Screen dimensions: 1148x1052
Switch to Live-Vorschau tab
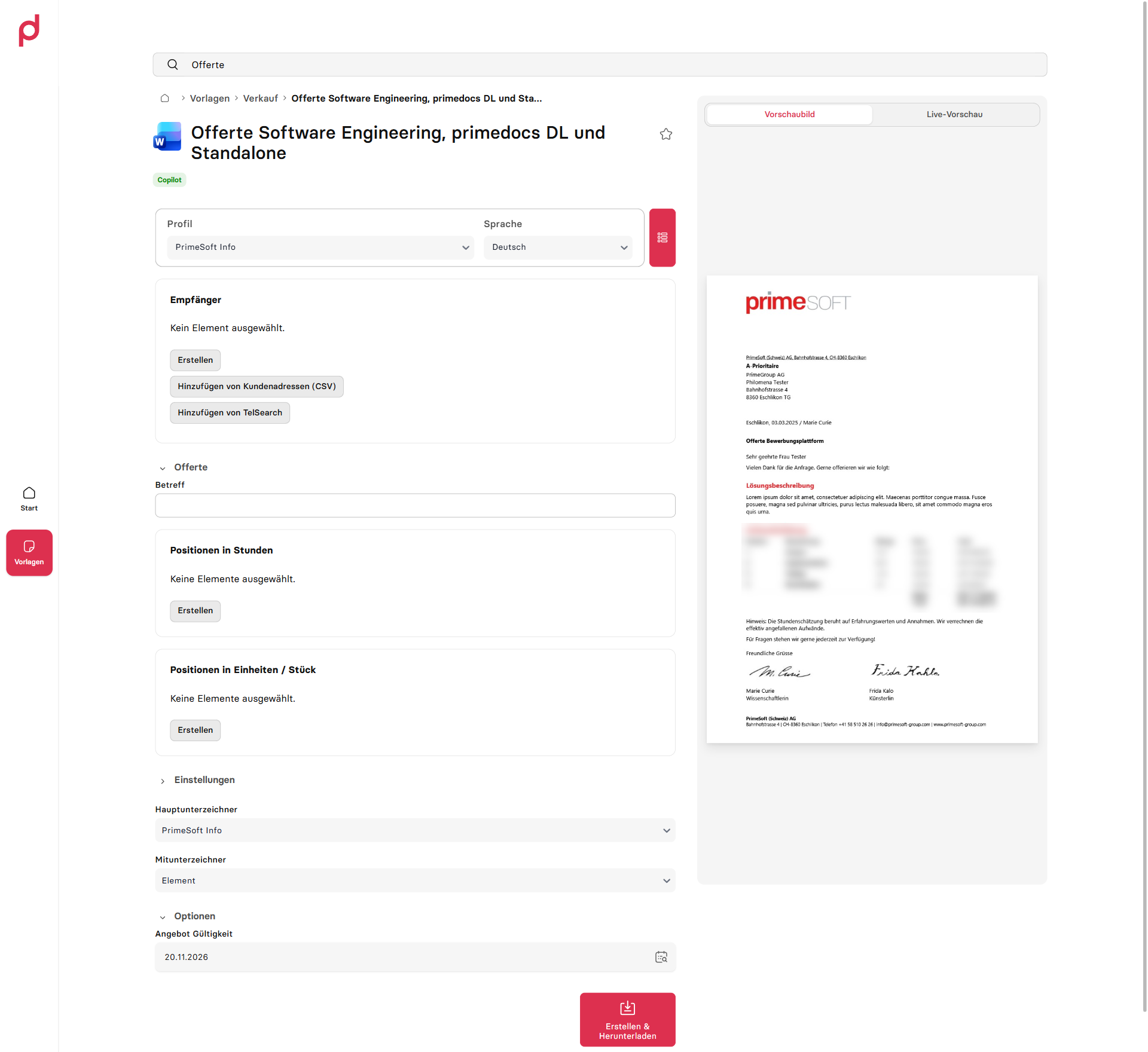click(954, 114)
